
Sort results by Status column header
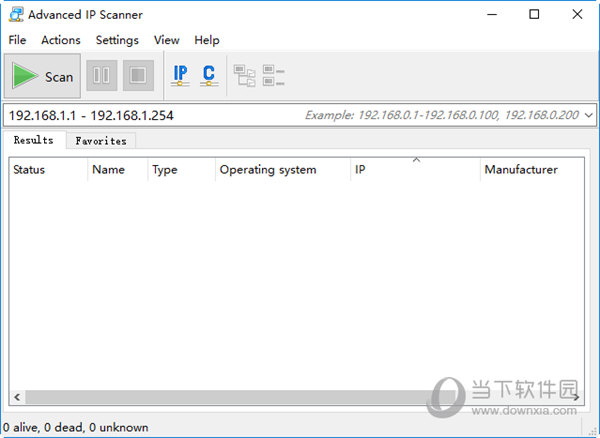[48, 169]
